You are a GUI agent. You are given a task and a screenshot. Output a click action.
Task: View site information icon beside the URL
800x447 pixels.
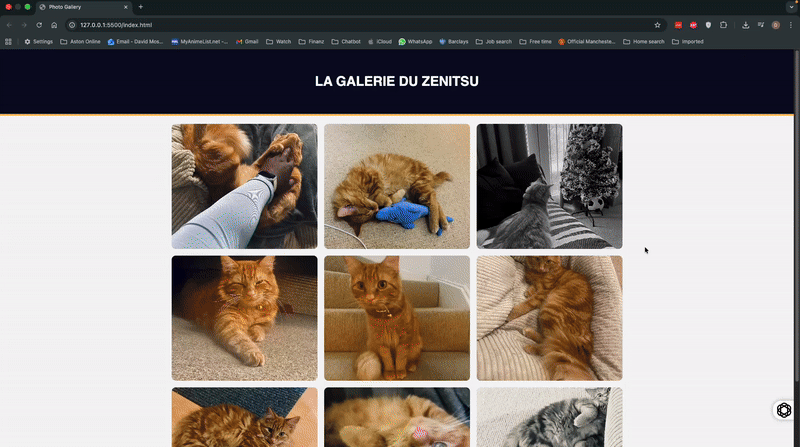tap(72, 25)
